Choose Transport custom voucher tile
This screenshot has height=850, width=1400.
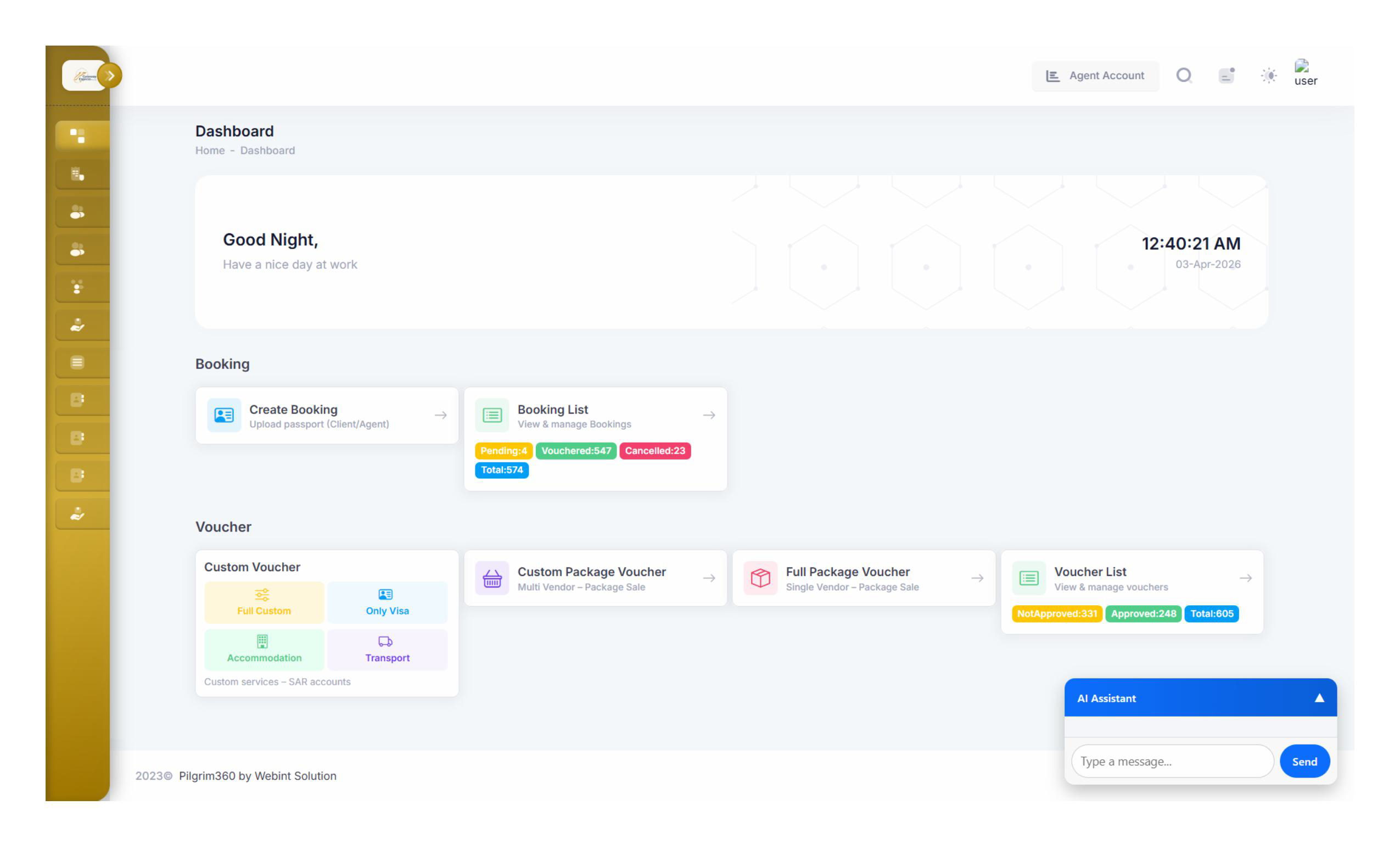pyautogui.click(x=387, y=650)
